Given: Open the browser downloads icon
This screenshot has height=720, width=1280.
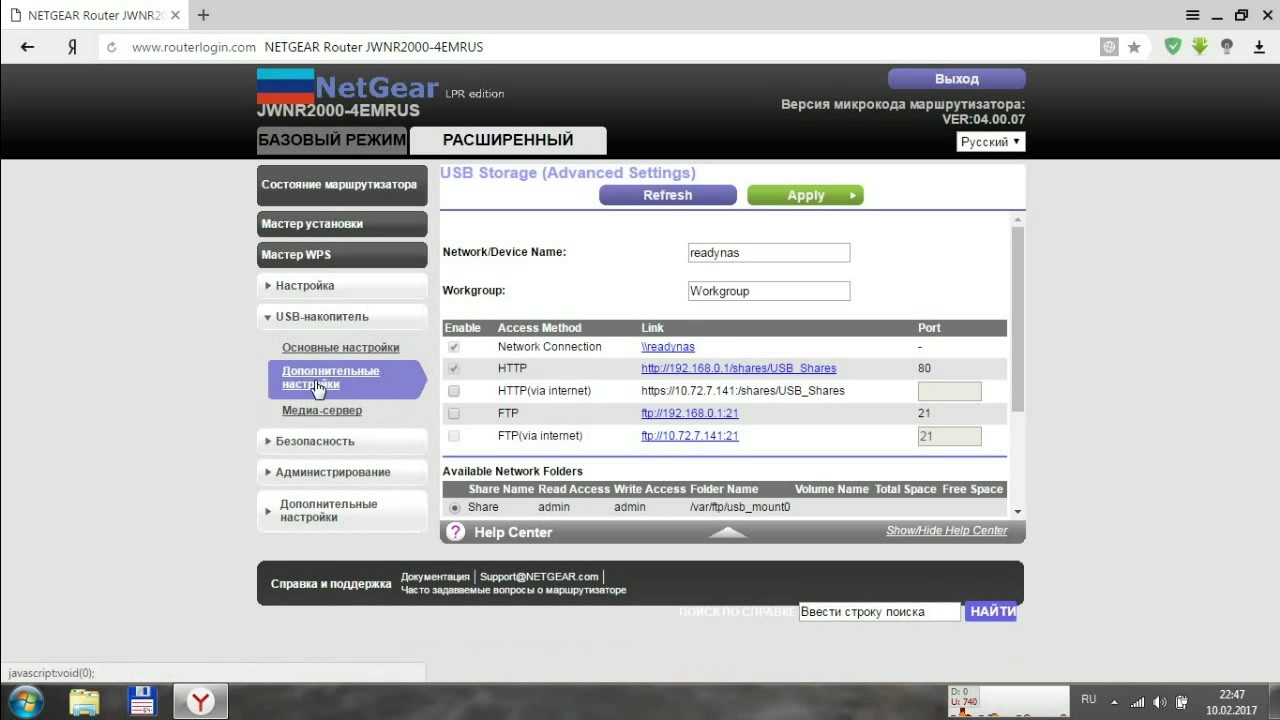Looking at the screenshot, I should (1260, 47).
